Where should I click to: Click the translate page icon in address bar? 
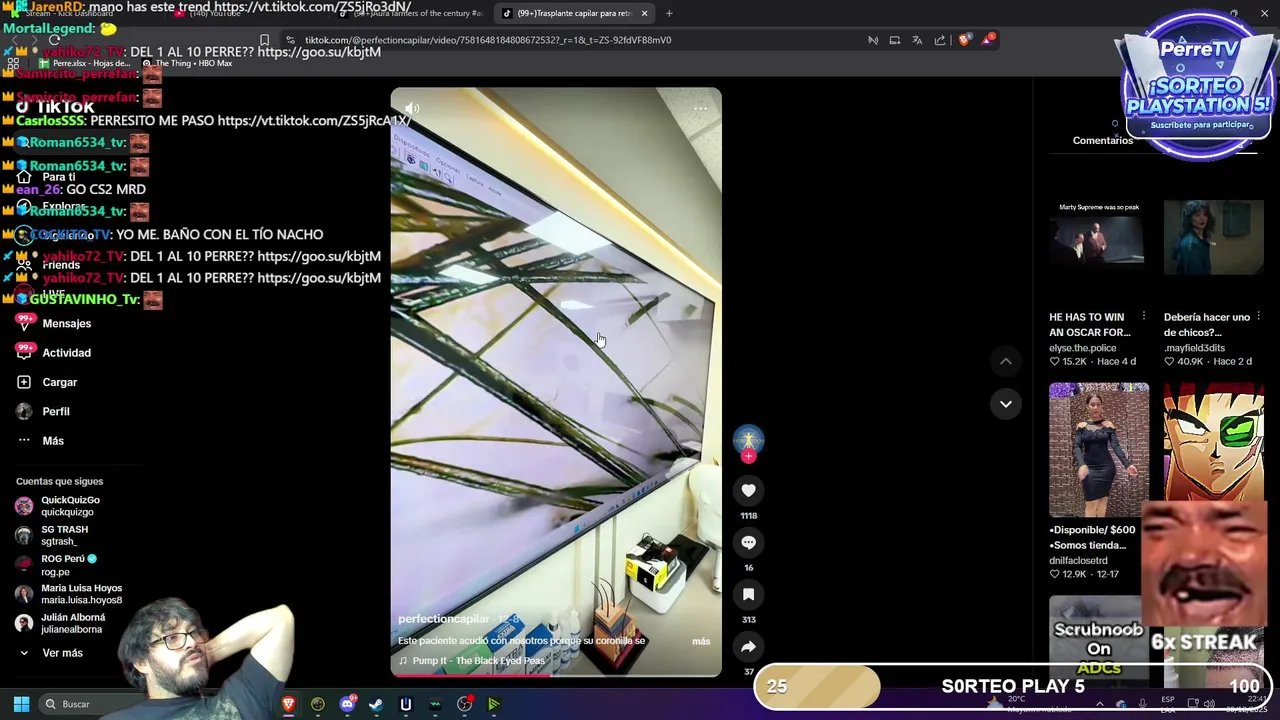tap(917, 40)
